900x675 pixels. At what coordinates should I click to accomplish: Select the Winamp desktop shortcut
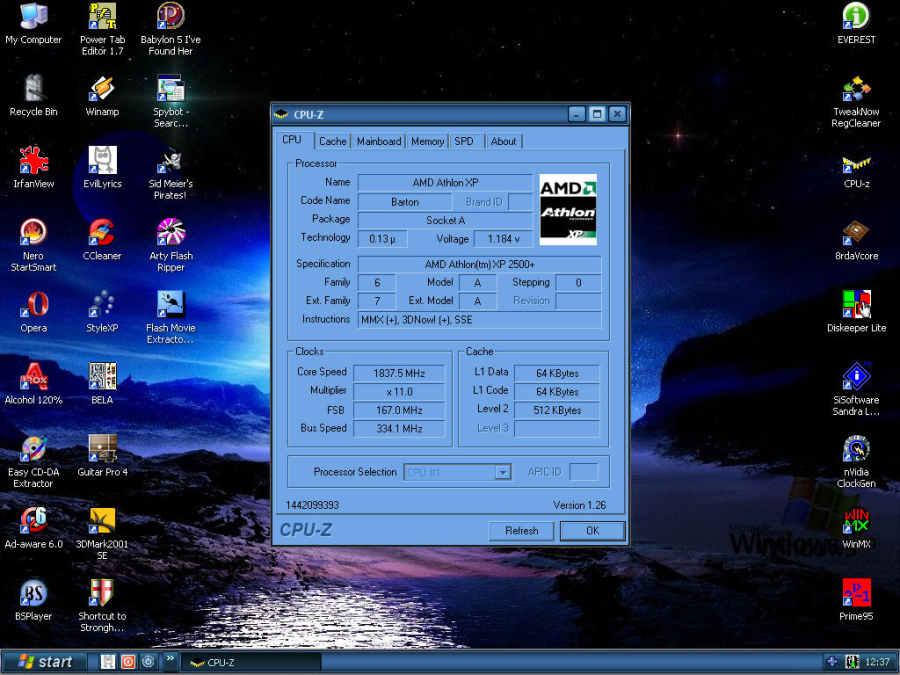pos(101,90)
